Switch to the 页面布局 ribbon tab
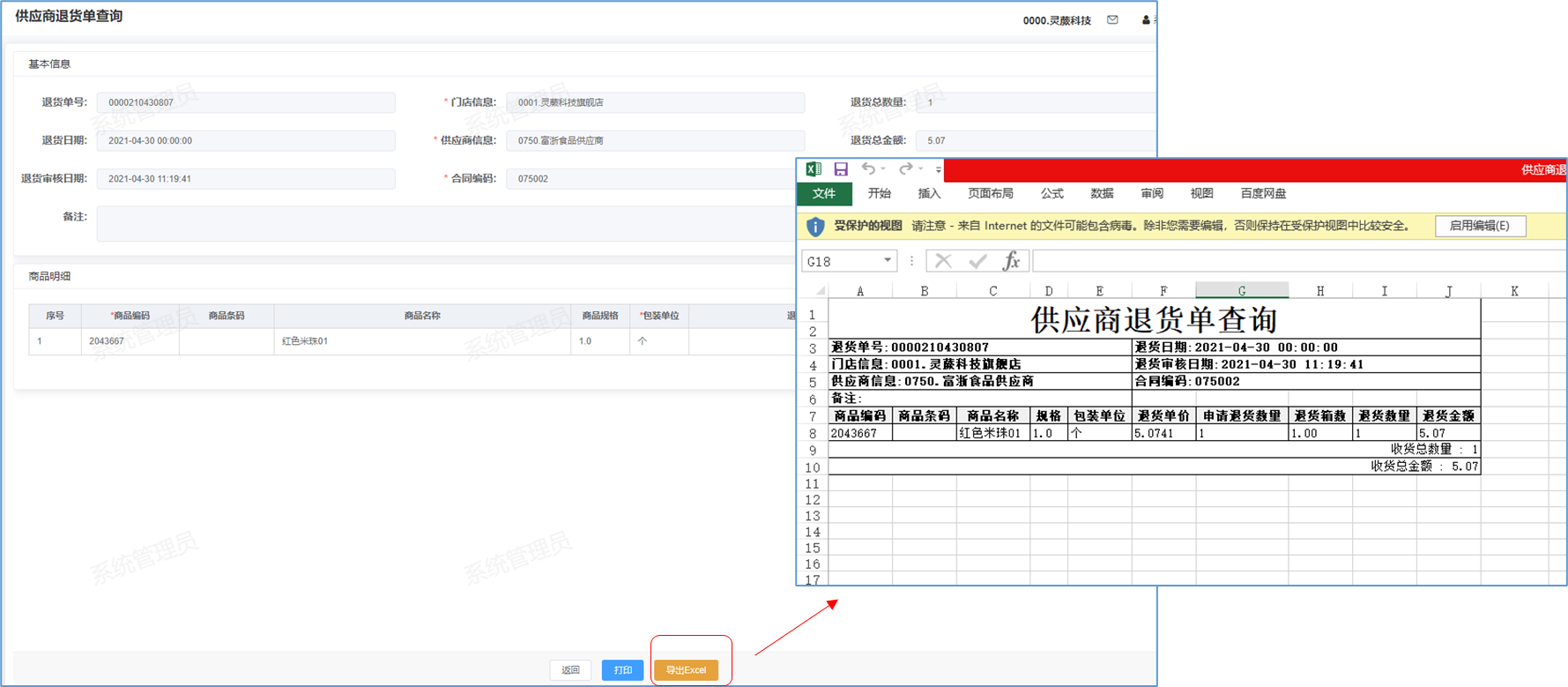1568x687 pixels. pos(990,194)
